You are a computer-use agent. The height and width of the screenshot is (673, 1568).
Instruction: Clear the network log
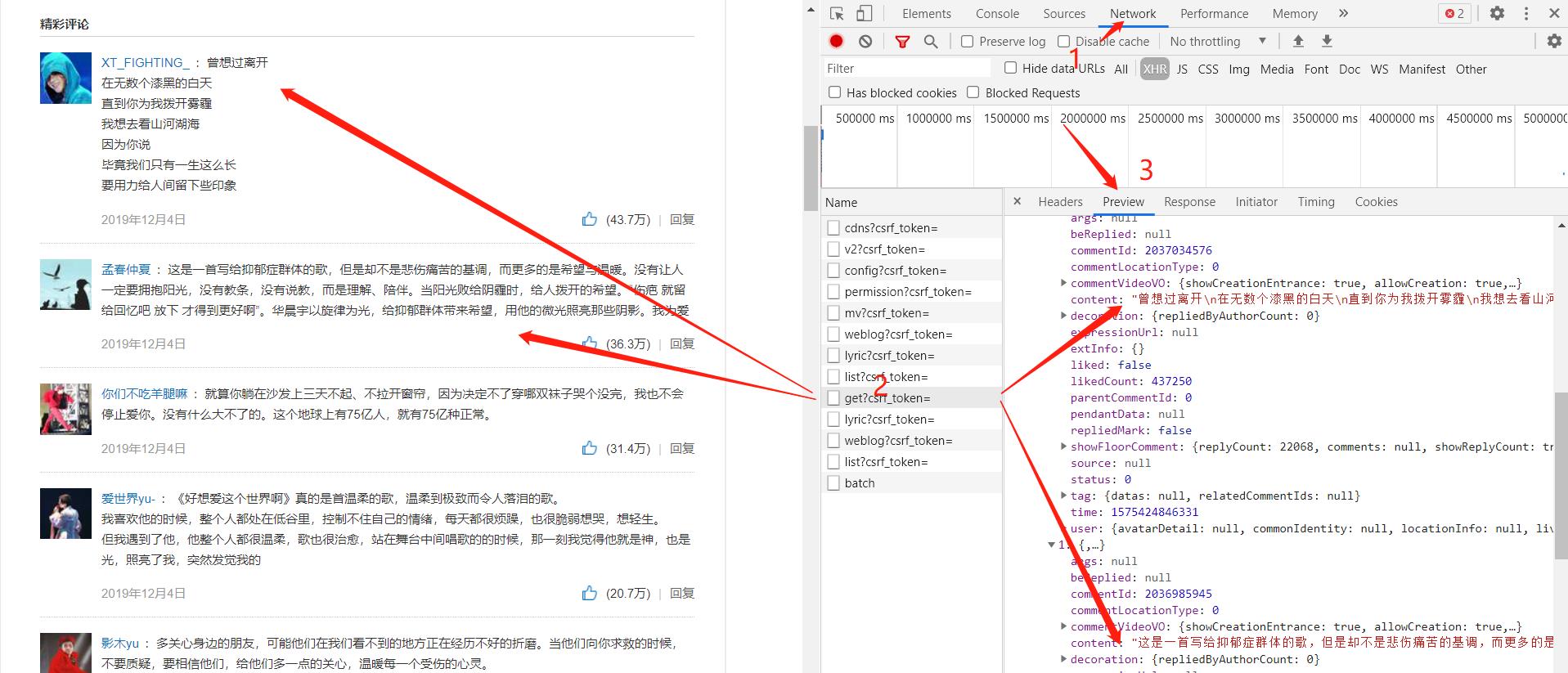tap(865, 41)
